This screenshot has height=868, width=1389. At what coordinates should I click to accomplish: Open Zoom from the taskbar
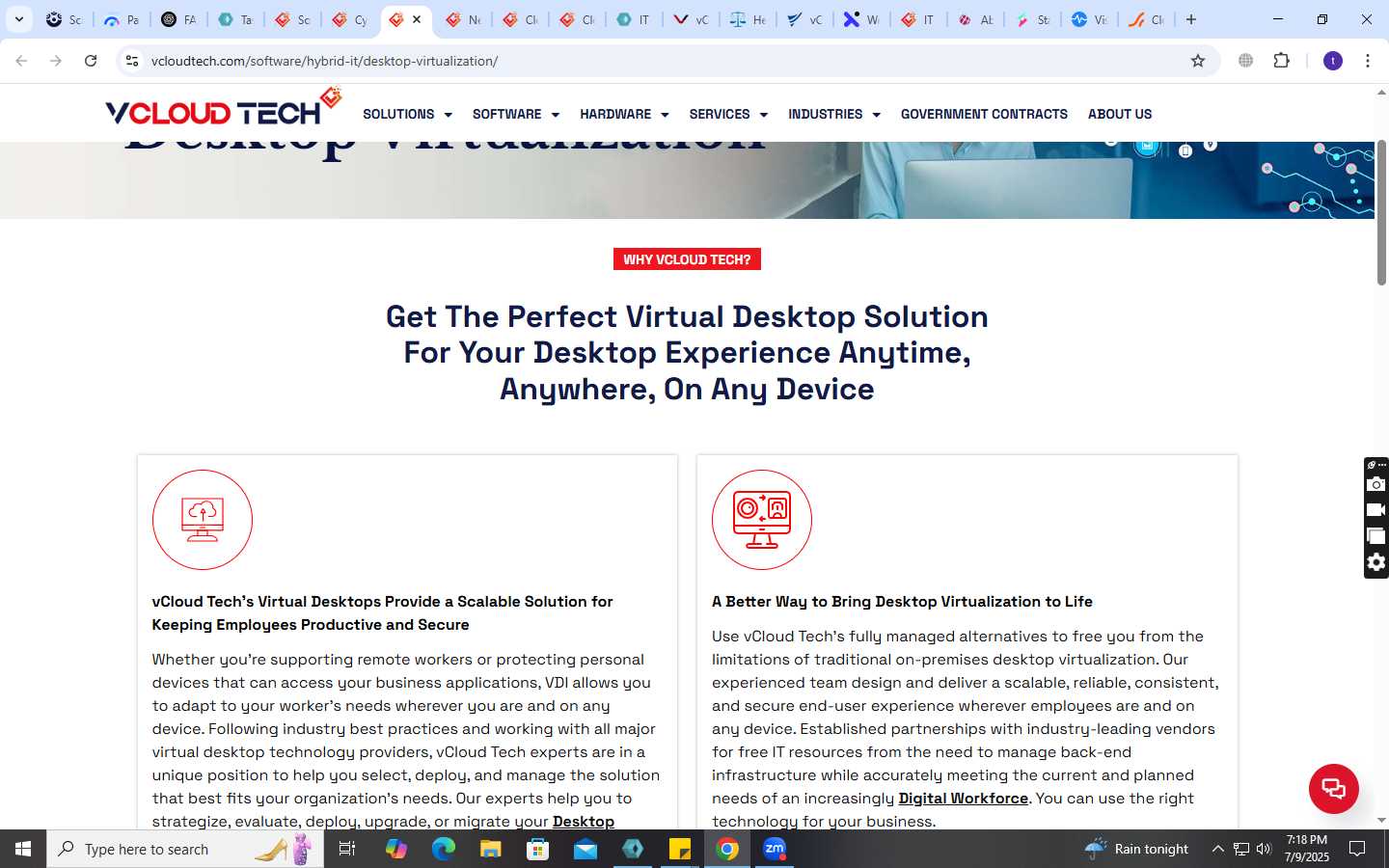pos(775,849)
